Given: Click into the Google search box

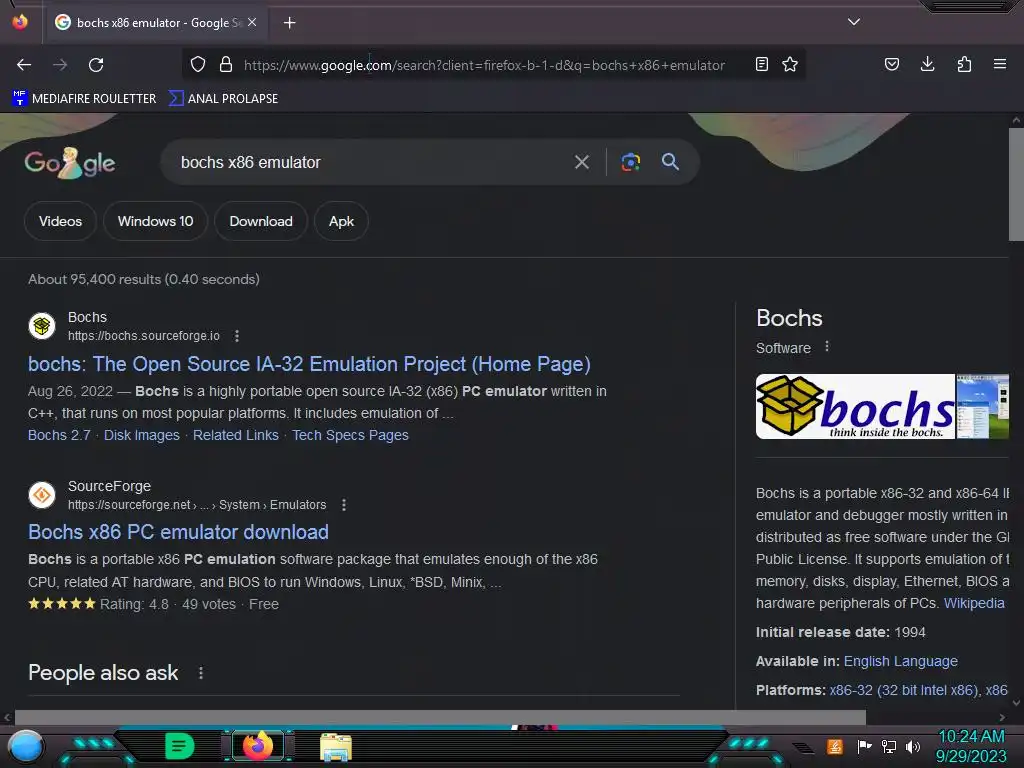Looking at the screenshot, I should [369, 162].
